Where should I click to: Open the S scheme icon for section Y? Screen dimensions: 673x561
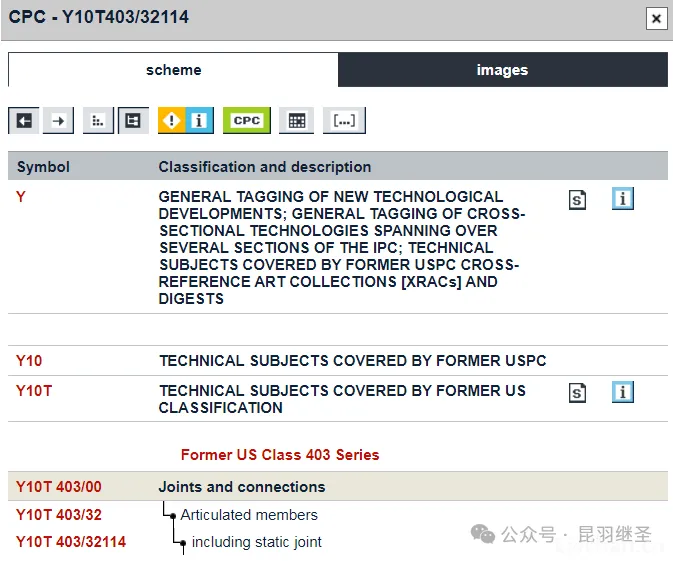point(577,200)
